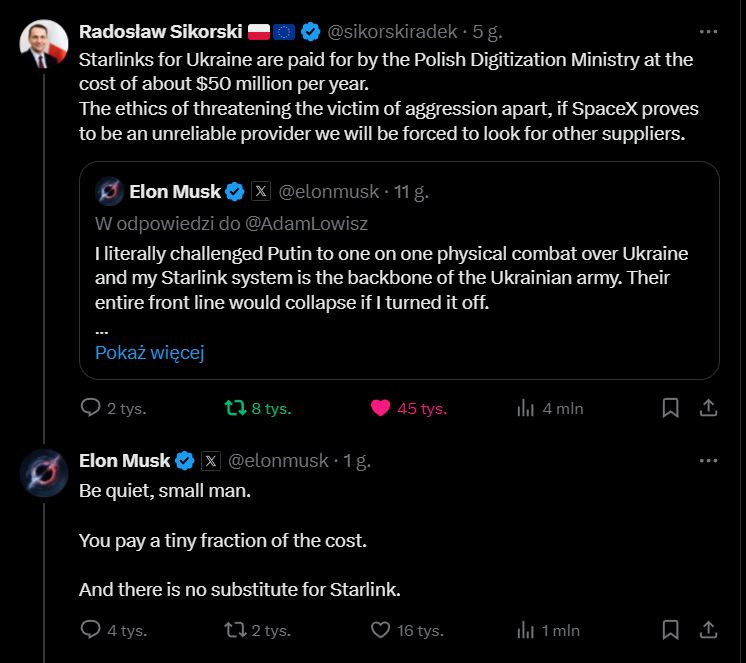Like Elon Musk's reply with 16 tys.

click(380, 630)
